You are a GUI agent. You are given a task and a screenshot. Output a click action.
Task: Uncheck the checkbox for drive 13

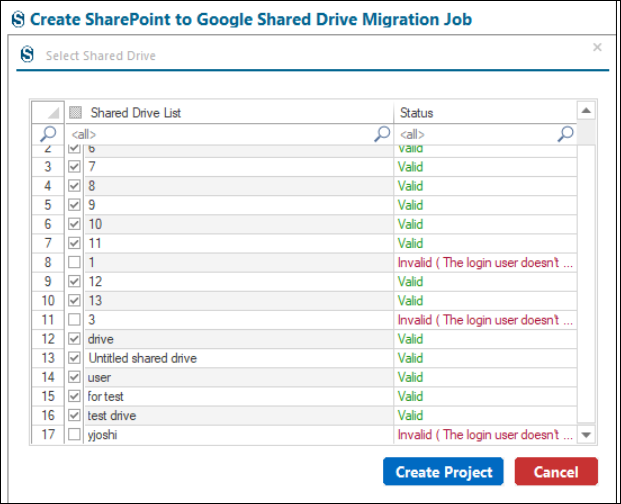click(x=74, y=300)
